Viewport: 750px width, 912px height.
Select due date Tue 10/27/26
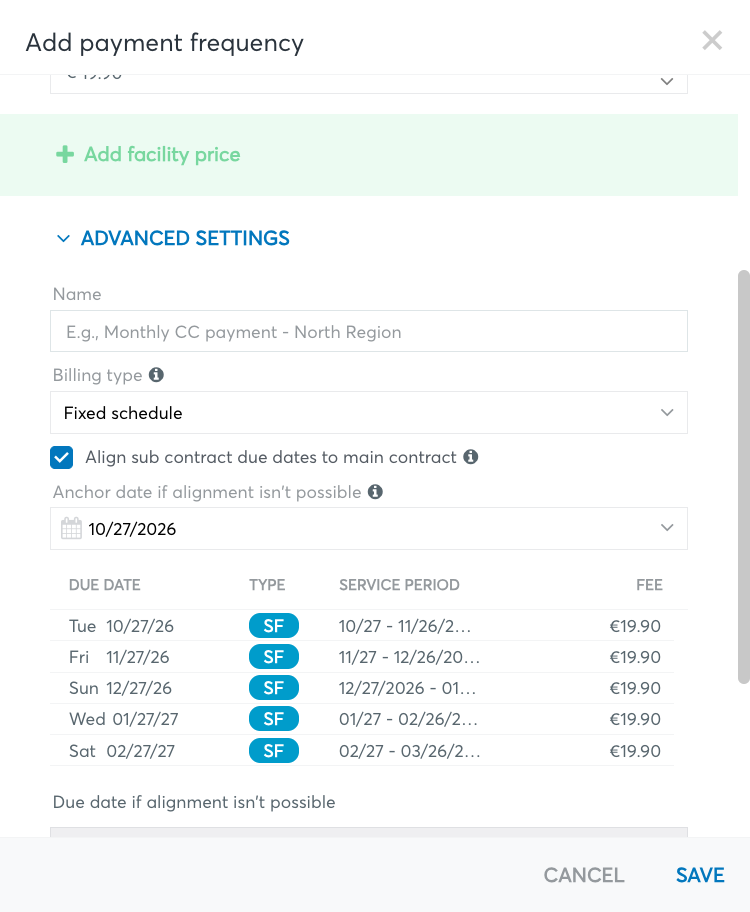[121, 626]
